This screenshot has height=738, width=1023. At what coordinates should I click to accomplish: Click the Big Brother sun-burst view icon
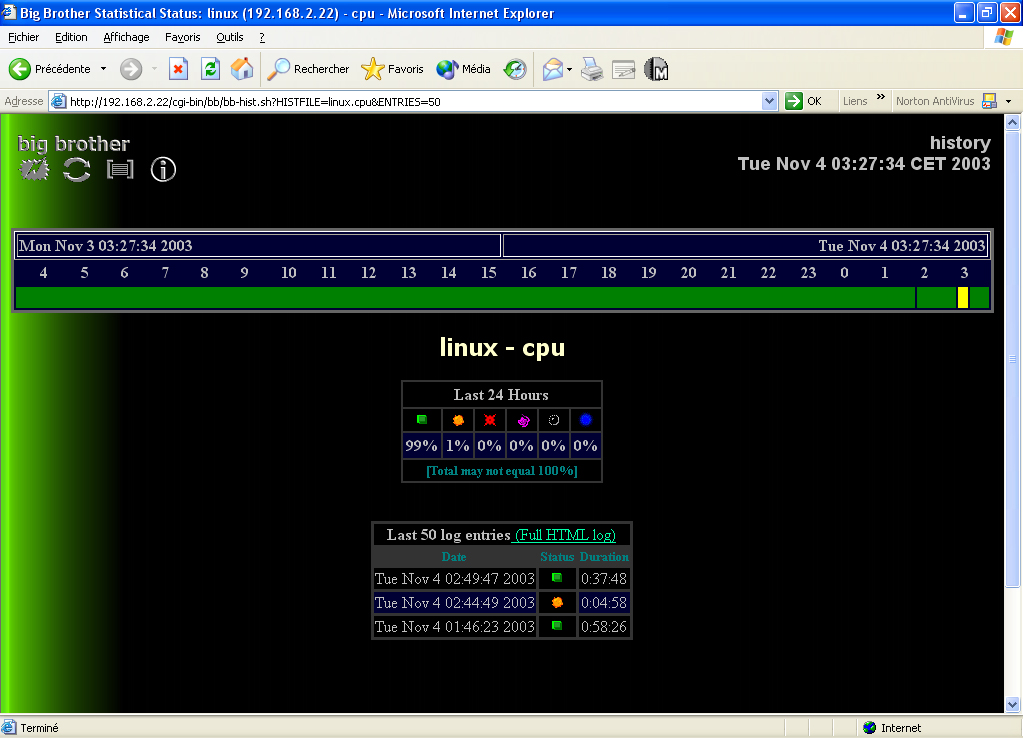[x=34, y=169]
